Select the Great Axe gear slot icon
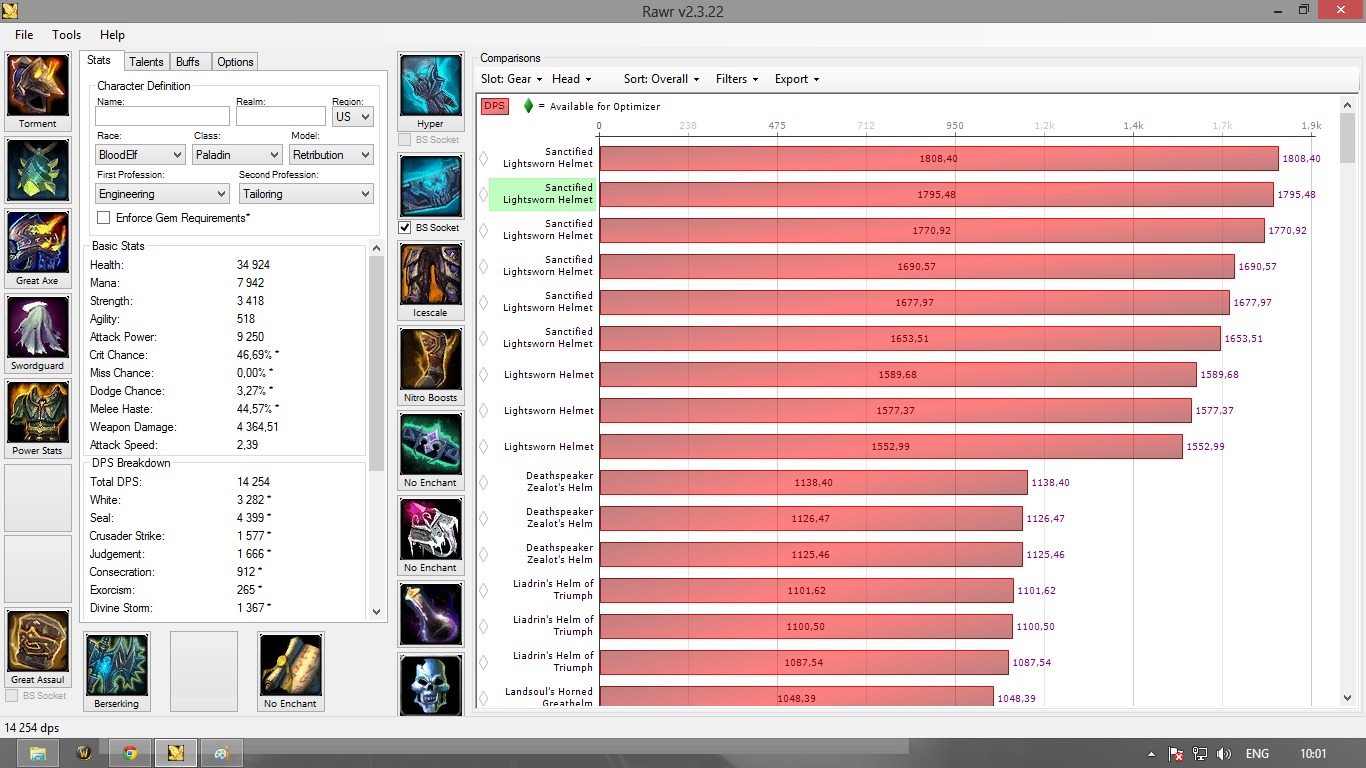 [38, 242]
